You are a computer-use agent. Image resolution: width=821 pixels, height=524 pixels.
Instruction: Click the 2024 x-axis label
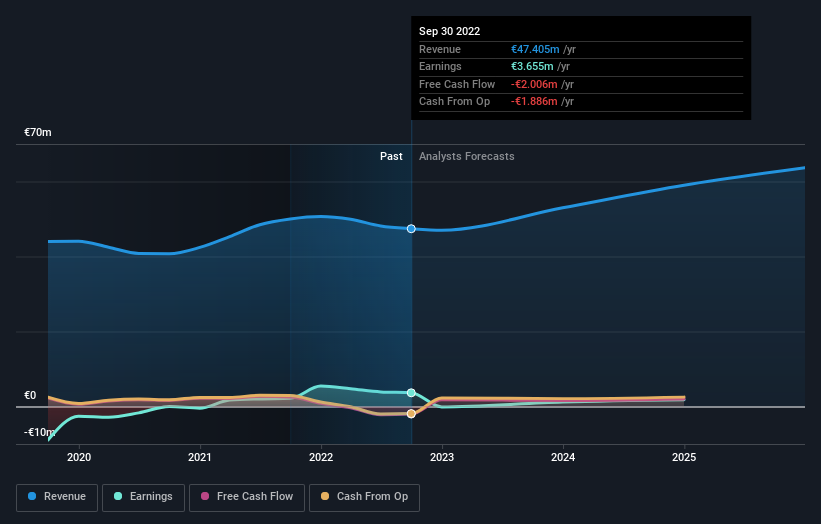(x=563, y=458)
